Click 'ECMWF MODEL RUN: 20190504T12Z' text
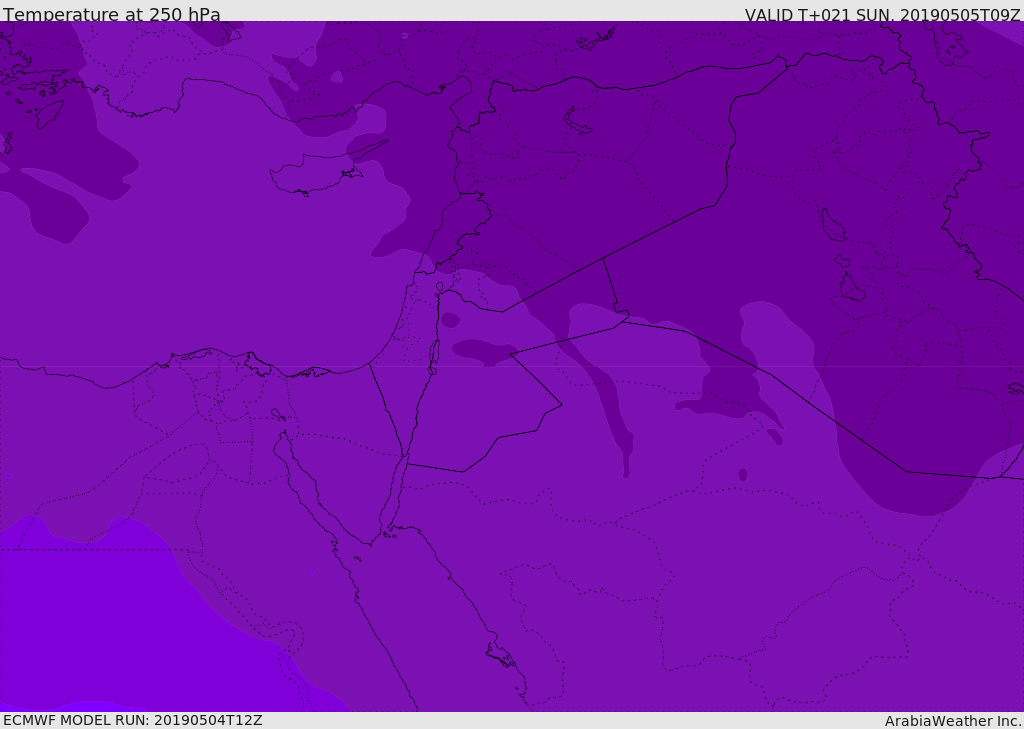 pyautogui.click(x=133, y=720)
